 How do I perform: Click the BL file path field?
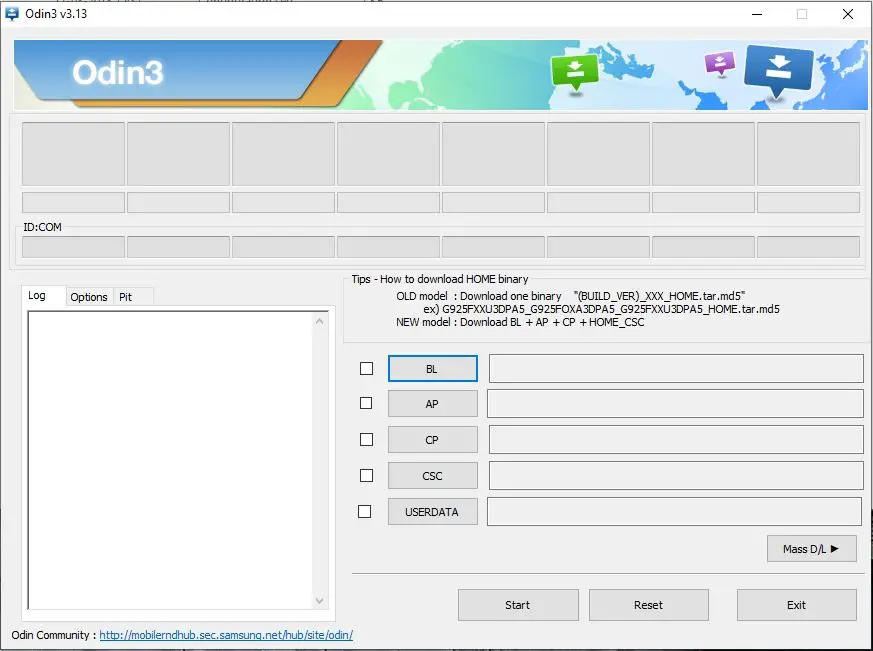(x=676, y=369)
